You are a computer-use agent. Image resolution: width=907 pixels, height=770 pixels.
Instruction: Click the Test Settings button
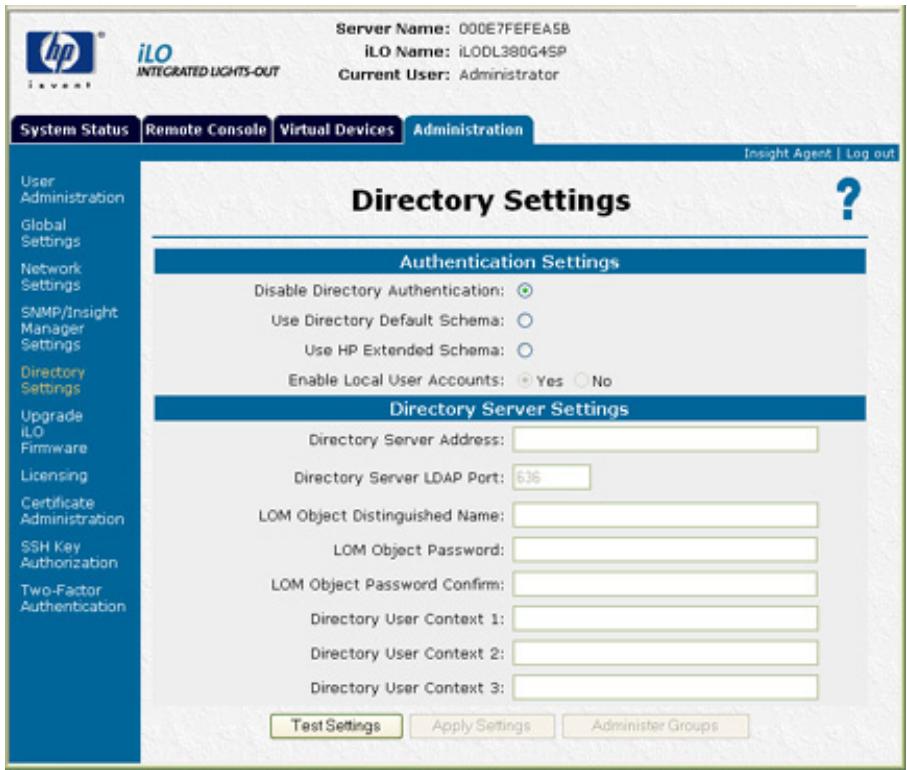tap(336, 725)
